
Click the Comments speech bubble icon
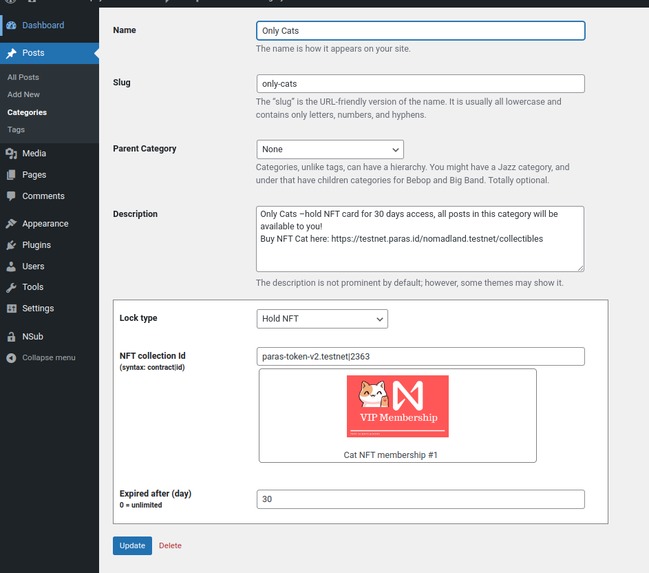pos(11,196)
